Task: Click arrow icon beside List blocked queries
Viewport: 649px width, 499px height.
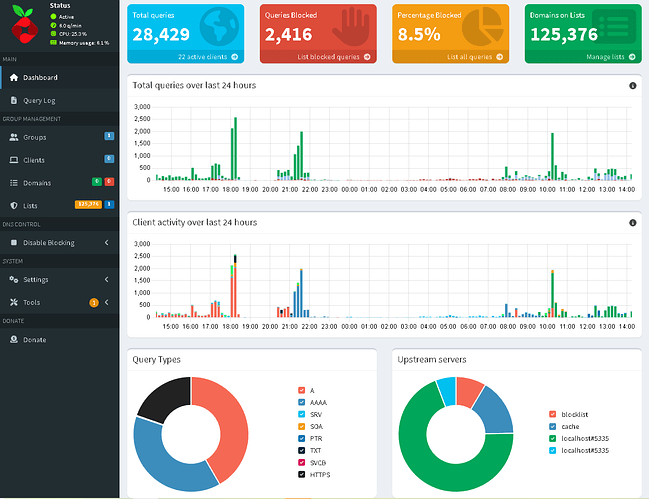Action: tap(367, 57)
